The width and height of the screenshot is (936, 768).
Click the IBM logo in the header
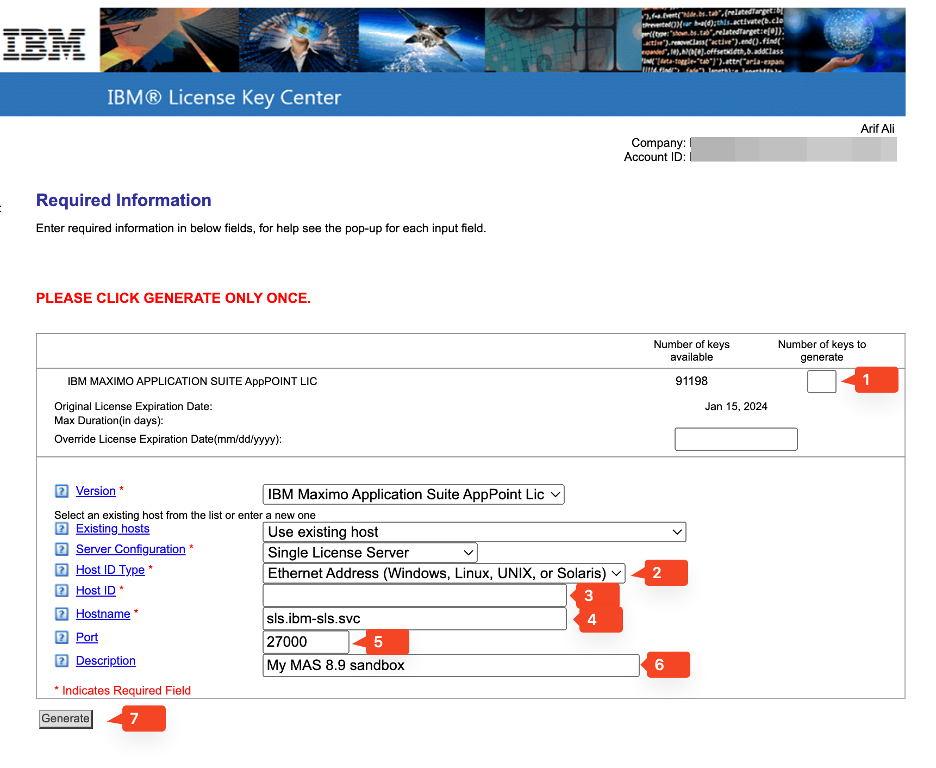click(x=44, y=44)
